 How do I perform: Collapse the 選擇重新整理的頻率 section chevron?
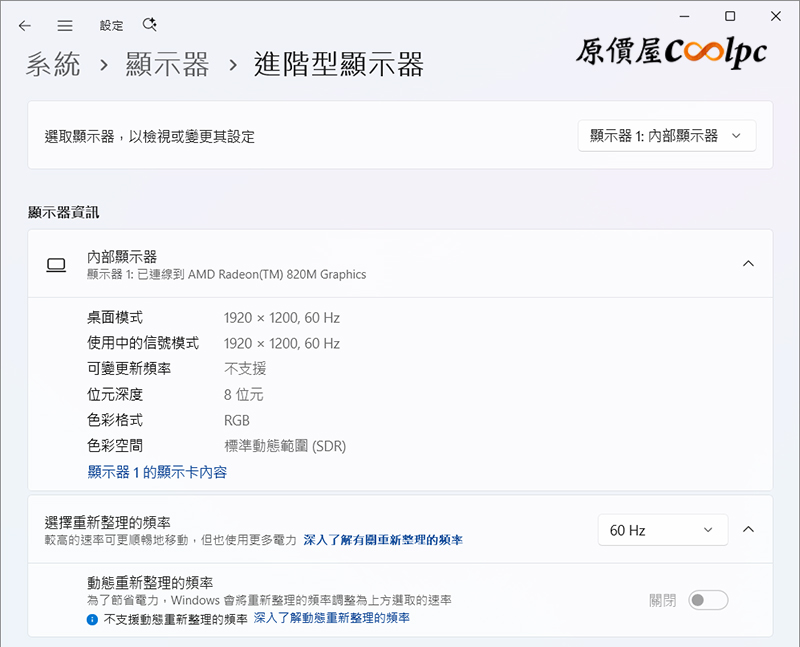748,530
